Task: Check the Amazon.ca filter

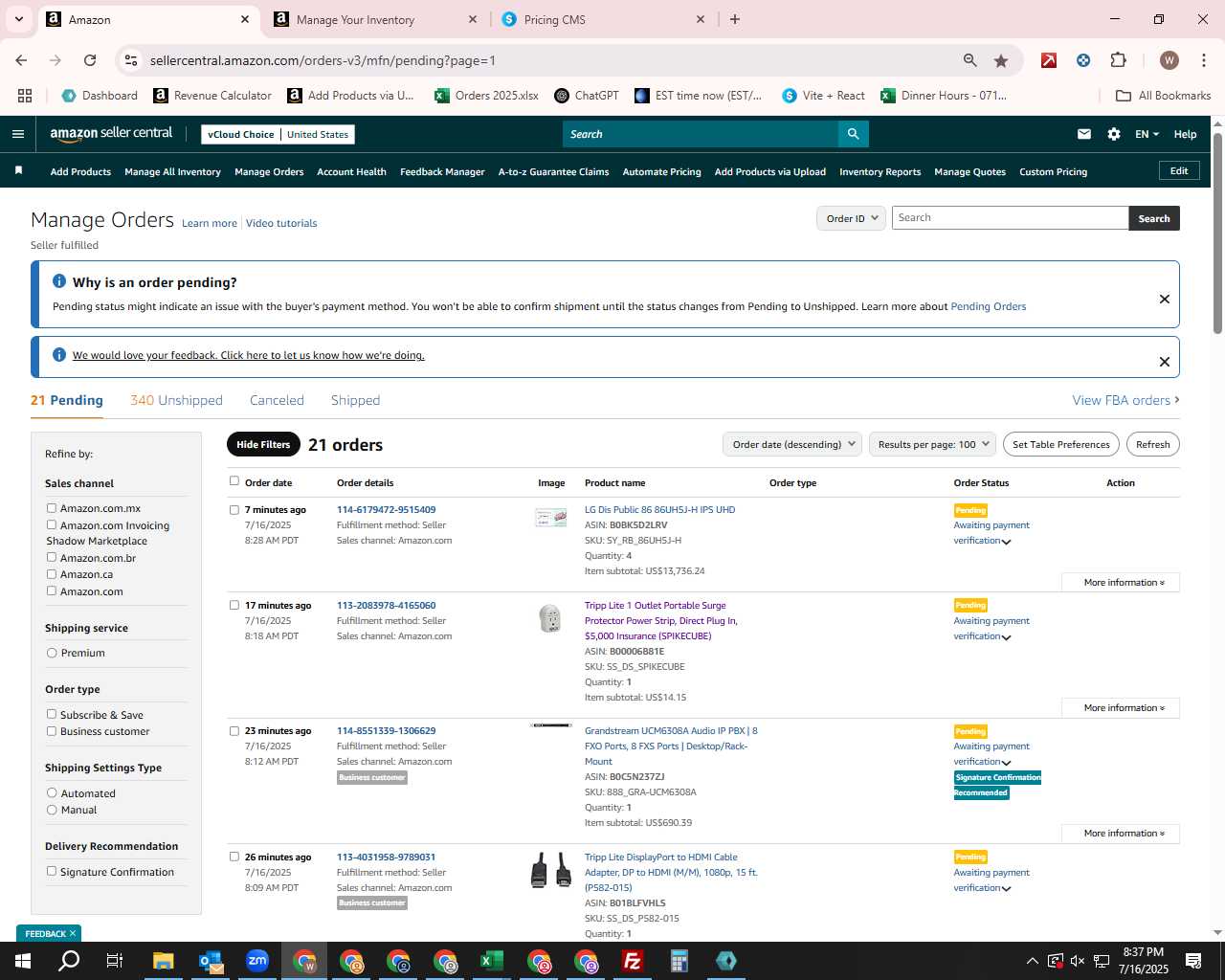Action: point(52,574)
